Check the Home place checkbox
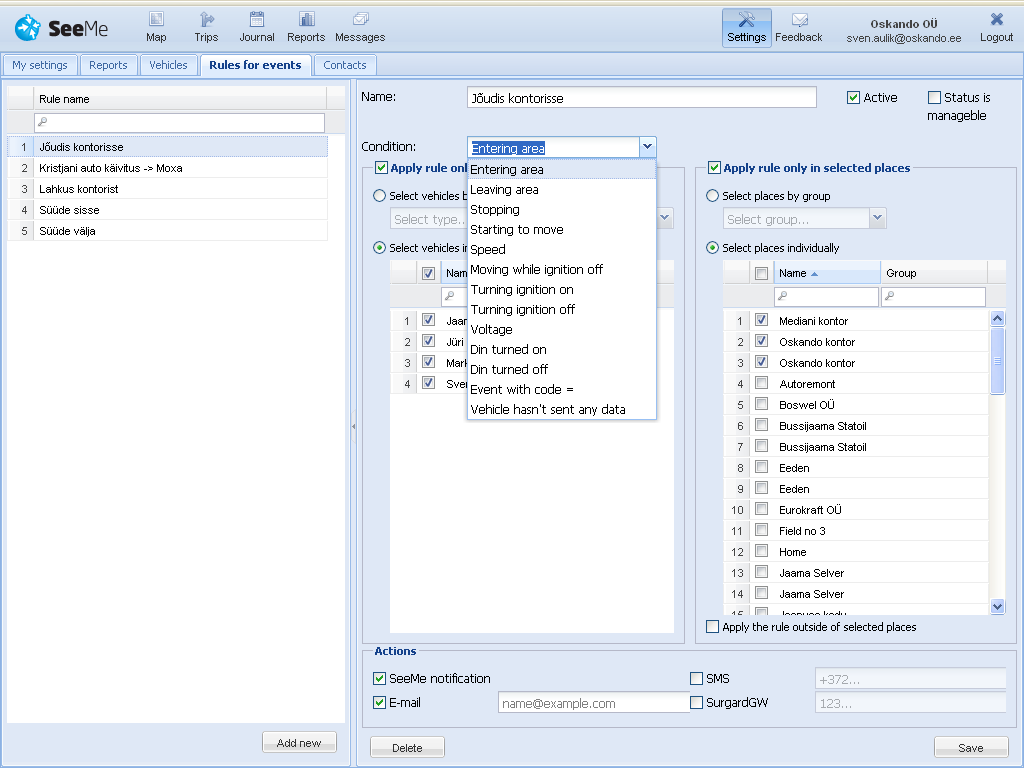This screenshot has width=1024, height=768. (x=761, y=551)
